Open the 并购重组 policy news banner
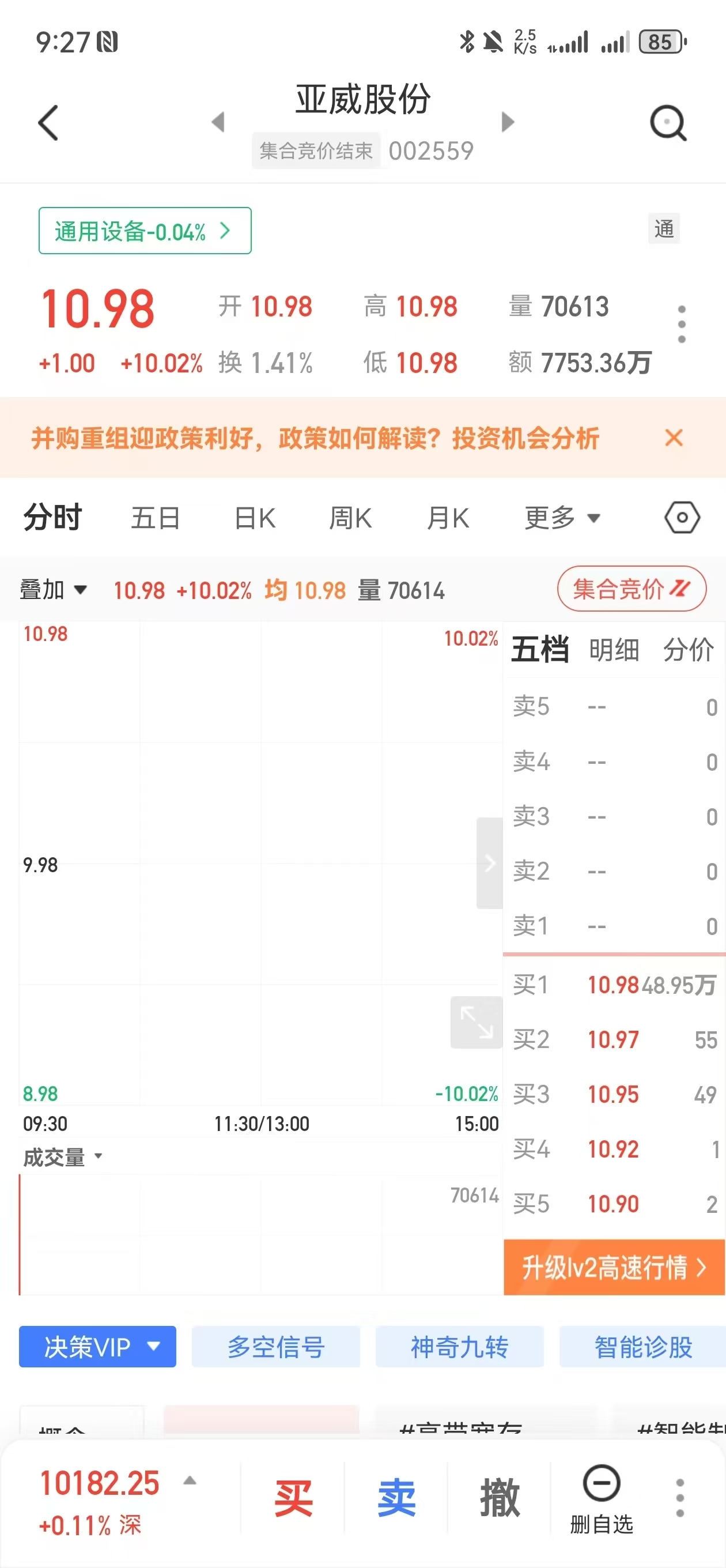Screen dimensions: 726x1568 (x=315, y=438)
